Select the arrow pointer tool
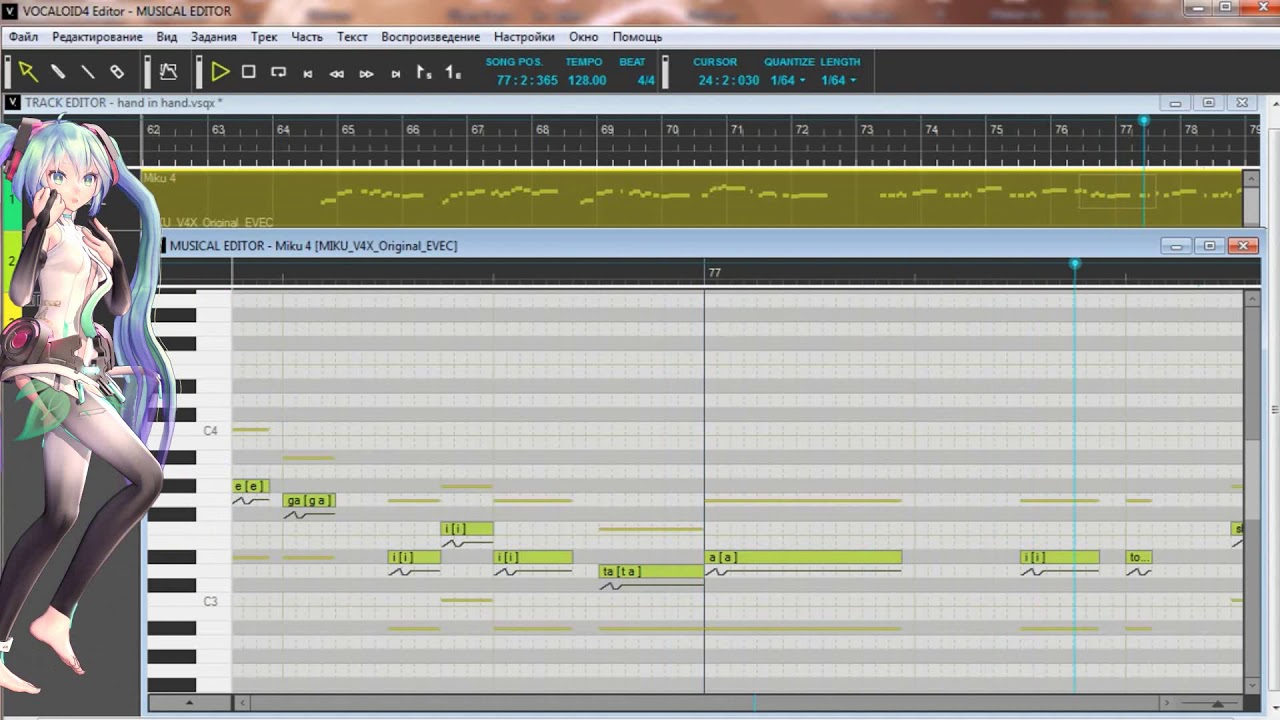This screenshot has width=1280, height=720. [28, 72]
